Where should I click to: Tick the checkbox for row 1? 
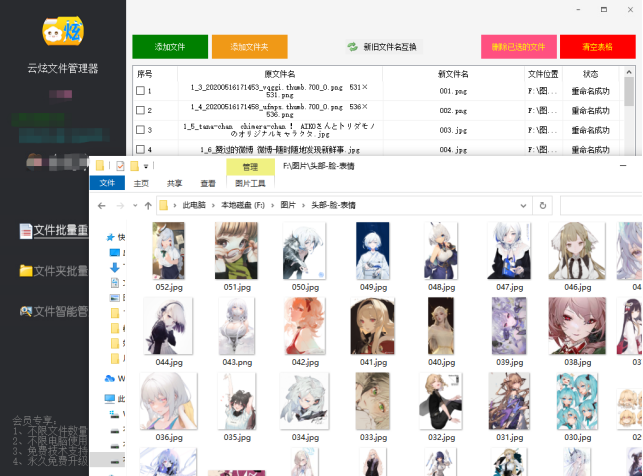[140, 91]
